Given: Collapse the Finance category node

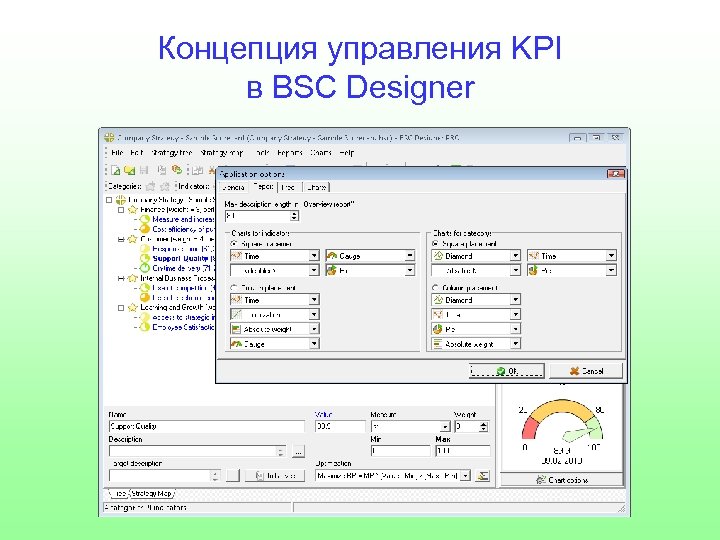Looking at the screenshot, I should click(x=121, y=209).
